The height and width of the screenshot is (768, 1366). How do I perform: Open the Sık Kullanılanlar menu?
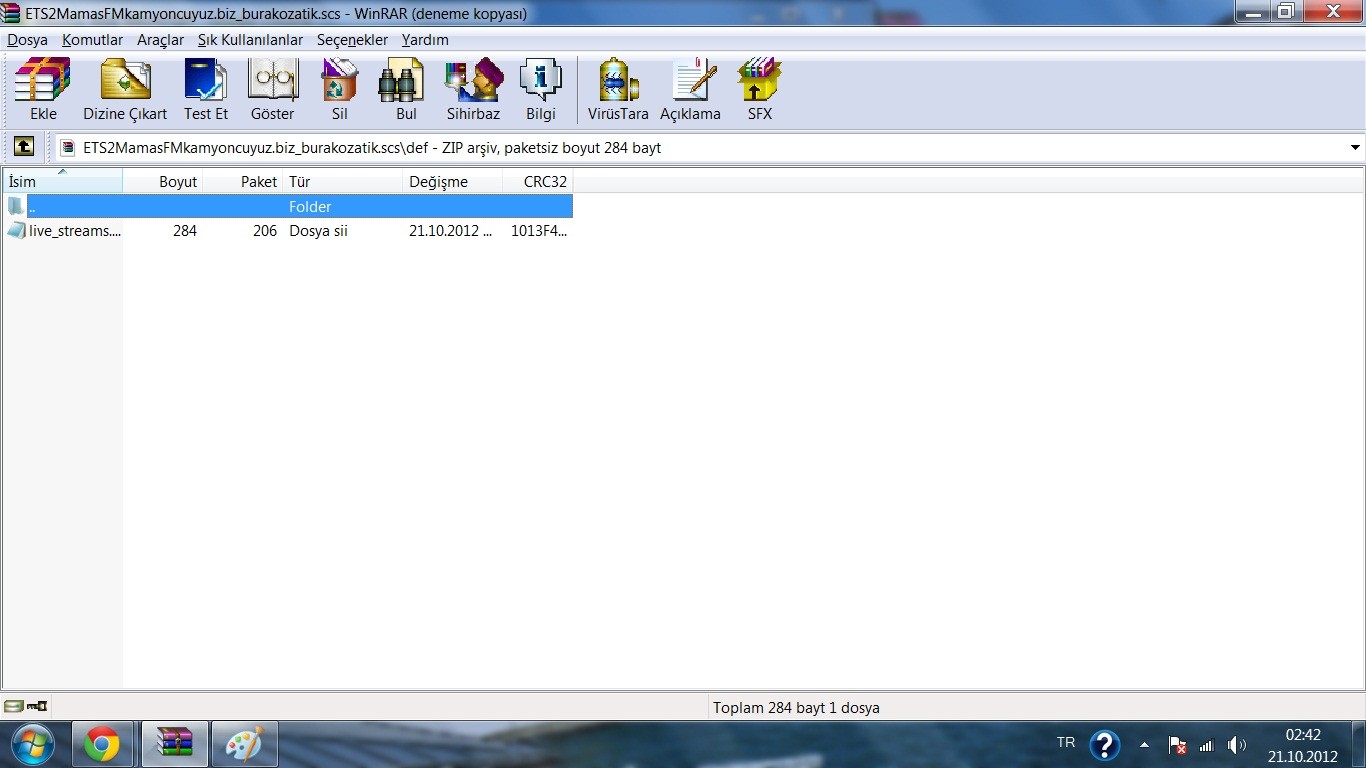250,40
